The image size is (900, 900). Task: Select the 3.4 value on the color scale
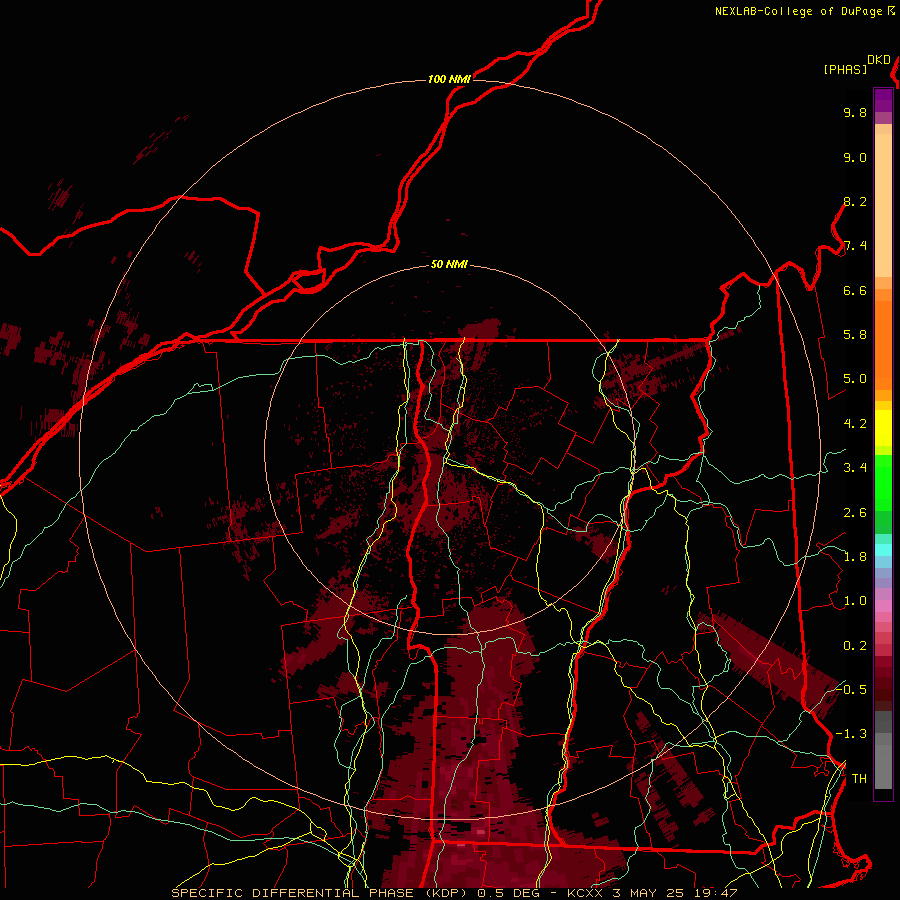pyautogui.click(x=855, y=468)
